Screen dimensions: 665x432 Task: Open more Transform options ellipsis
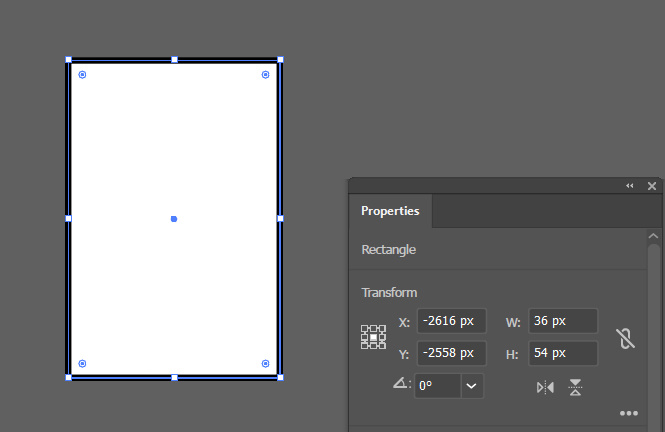pyautogui.click(x=629, y=413)
